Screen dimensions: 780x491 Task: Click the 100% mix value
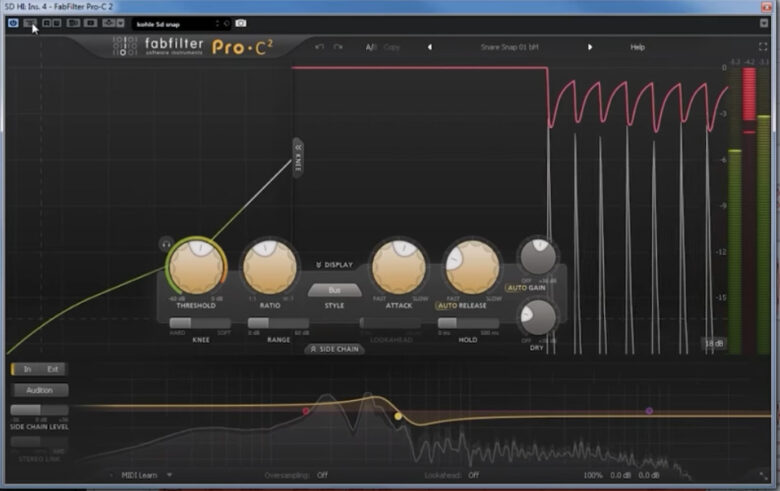click(593, 475)
